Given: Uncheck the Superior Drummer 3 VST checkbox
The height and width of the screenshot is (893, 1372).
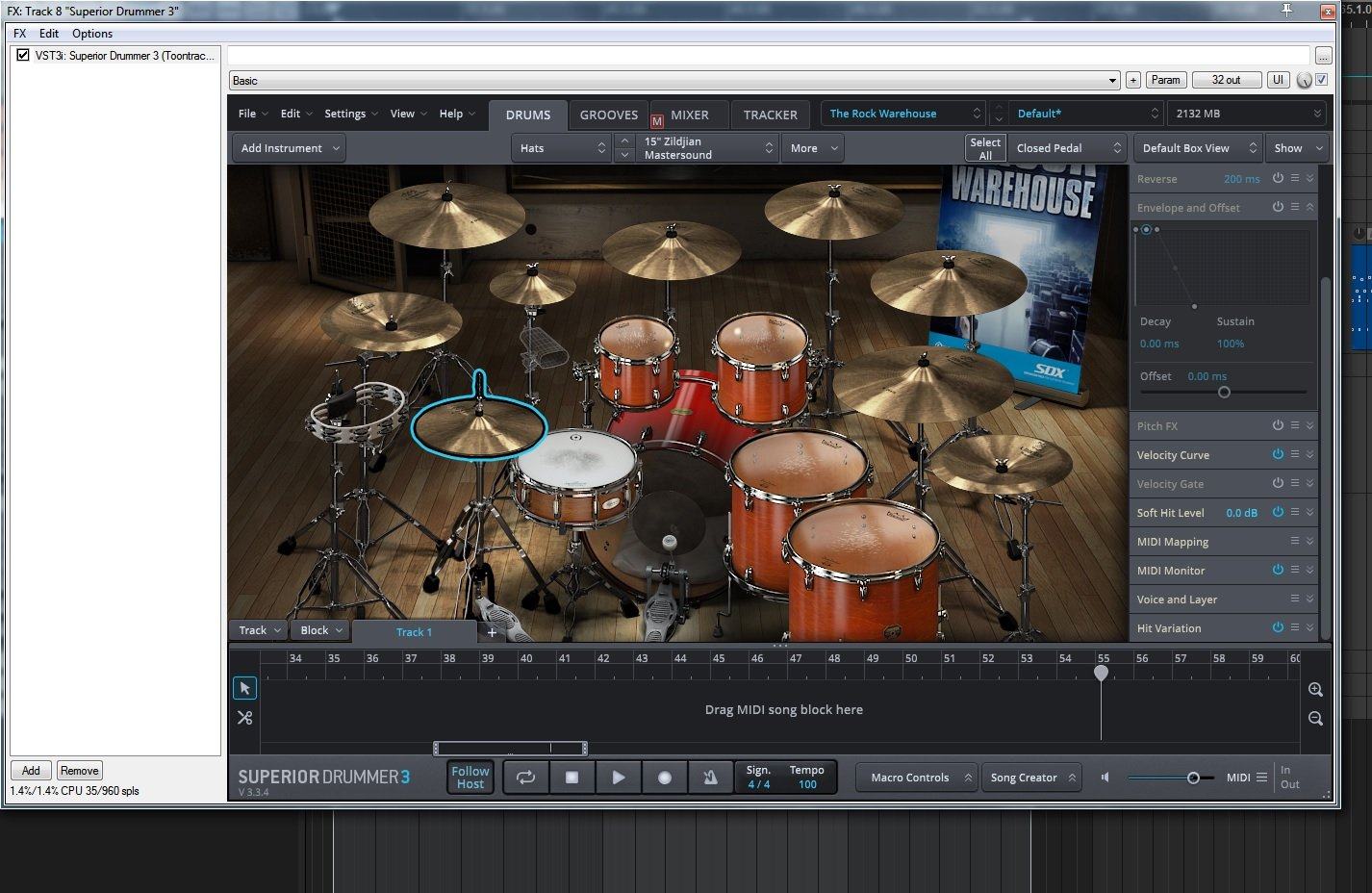Looking at the screenshot, I should coord(23,56).
